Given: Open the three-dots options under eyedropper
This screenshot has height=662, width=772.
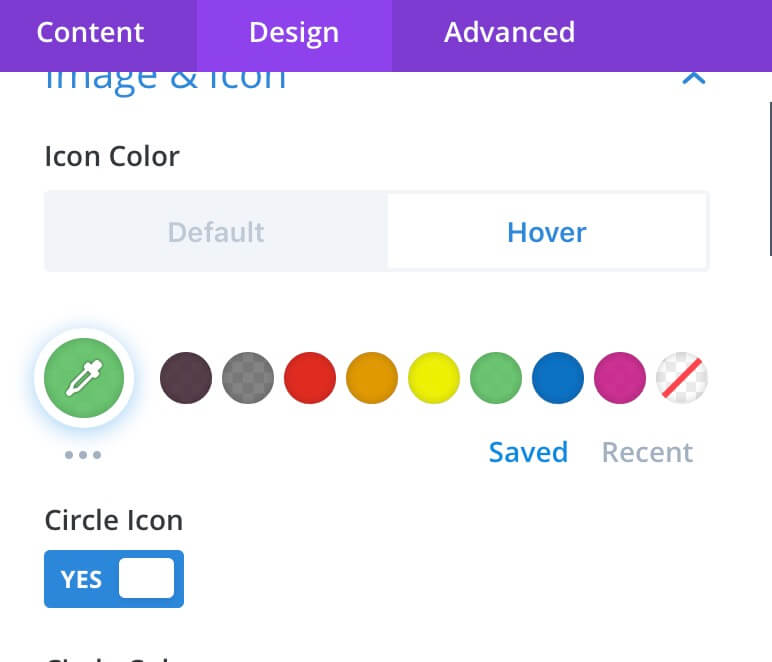Looking at the screenshot, I should tap(83, 455).
